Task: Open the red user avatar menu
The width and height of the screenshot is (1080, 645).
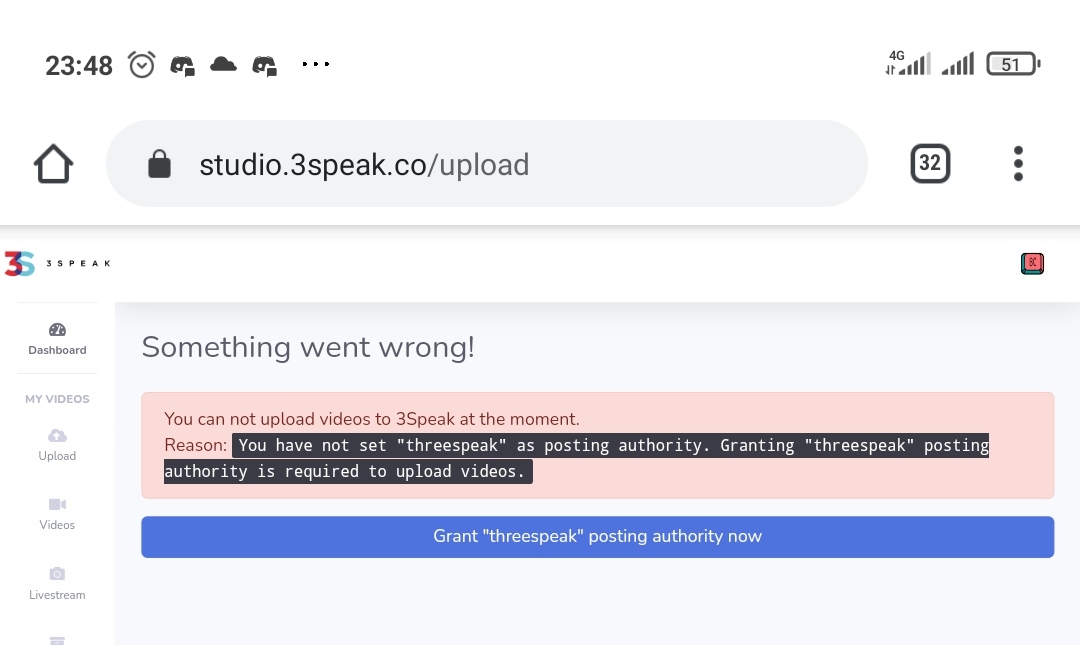Action: (x=1032, y=263)
